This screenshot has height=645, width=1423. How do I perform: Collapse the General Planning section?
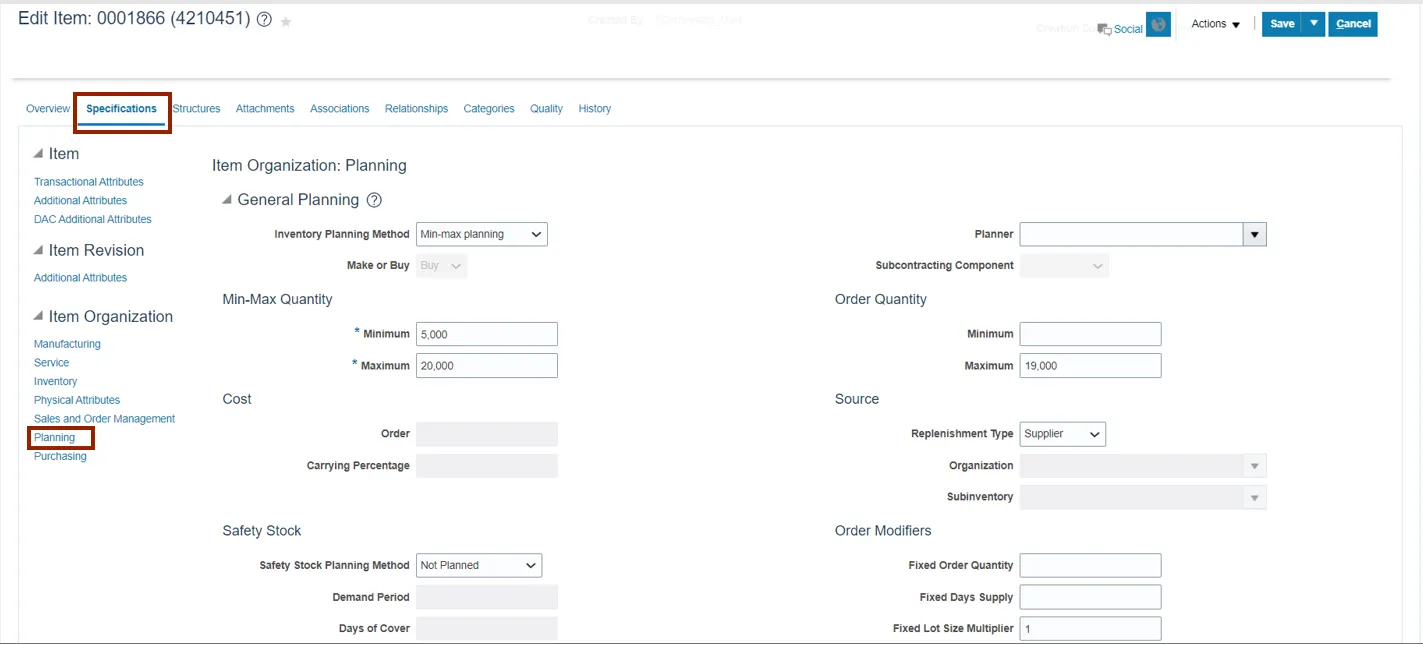pos(228,200)
